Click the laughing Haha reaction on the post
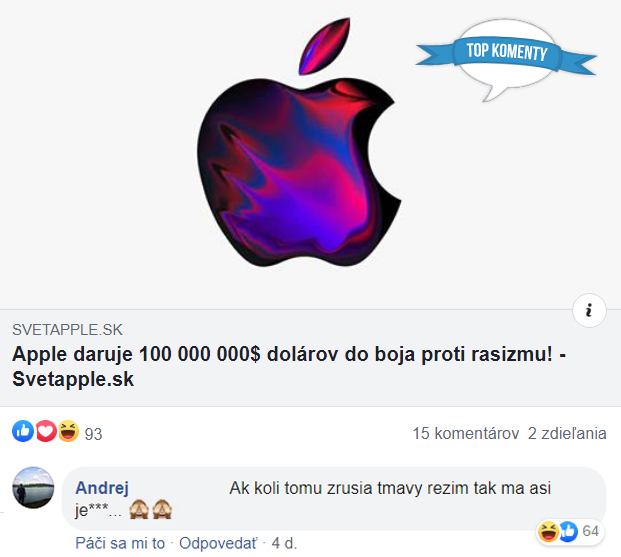 point(69,431)
